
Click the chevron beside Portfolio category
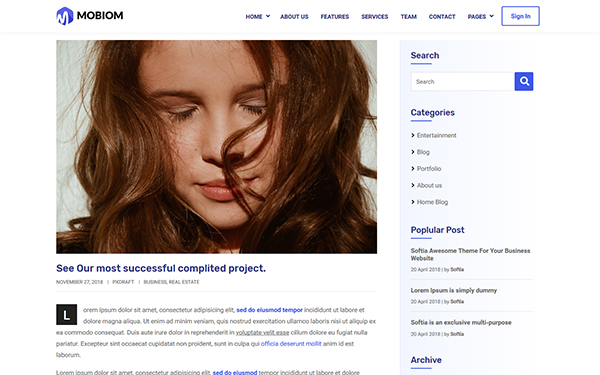(x=413, y=168)
